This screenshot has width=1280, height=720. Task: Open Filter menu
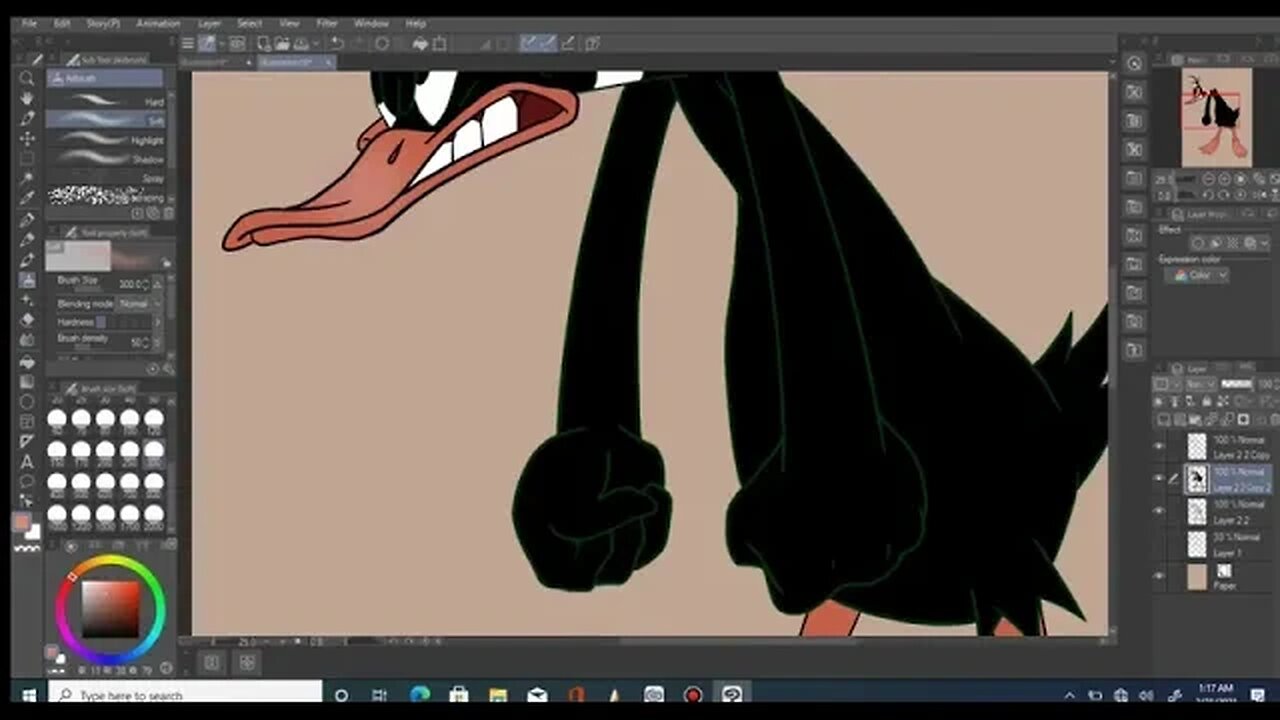pos(327,23)
